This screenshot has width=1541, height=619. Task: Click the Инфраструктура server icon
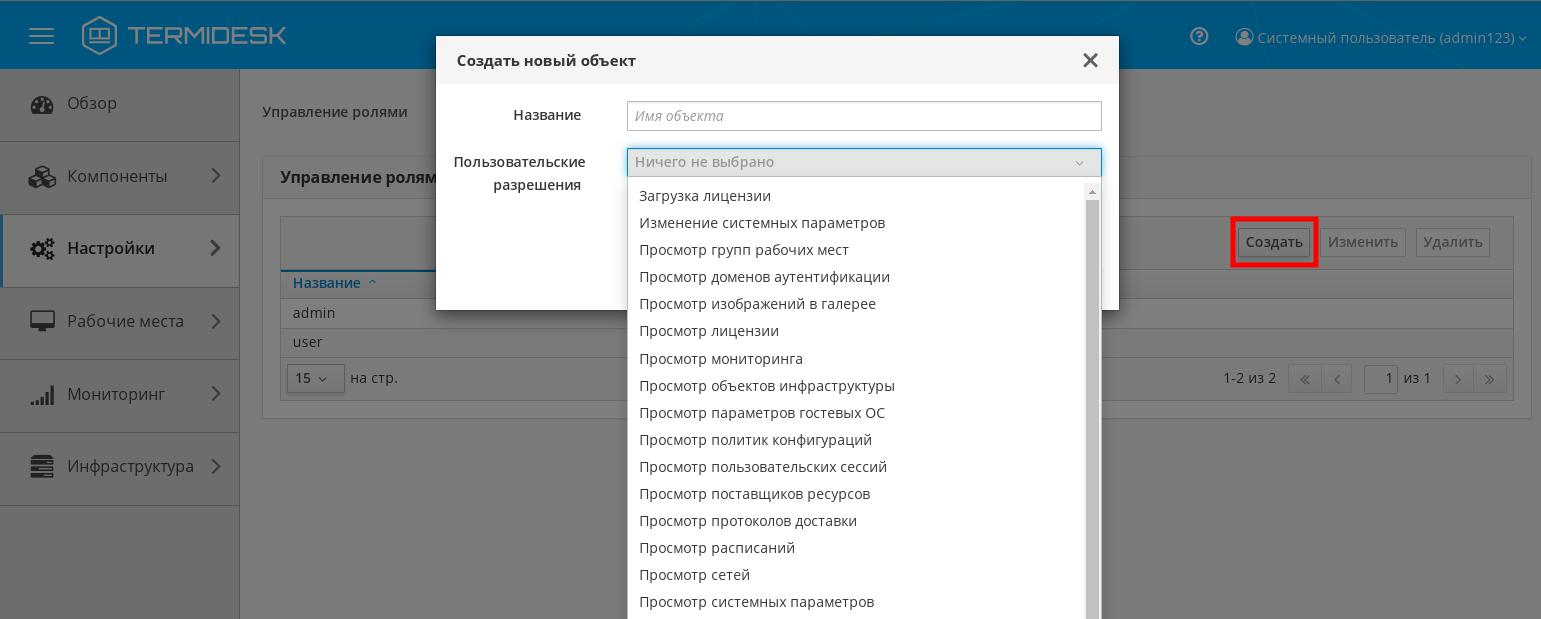click(42, 467)
